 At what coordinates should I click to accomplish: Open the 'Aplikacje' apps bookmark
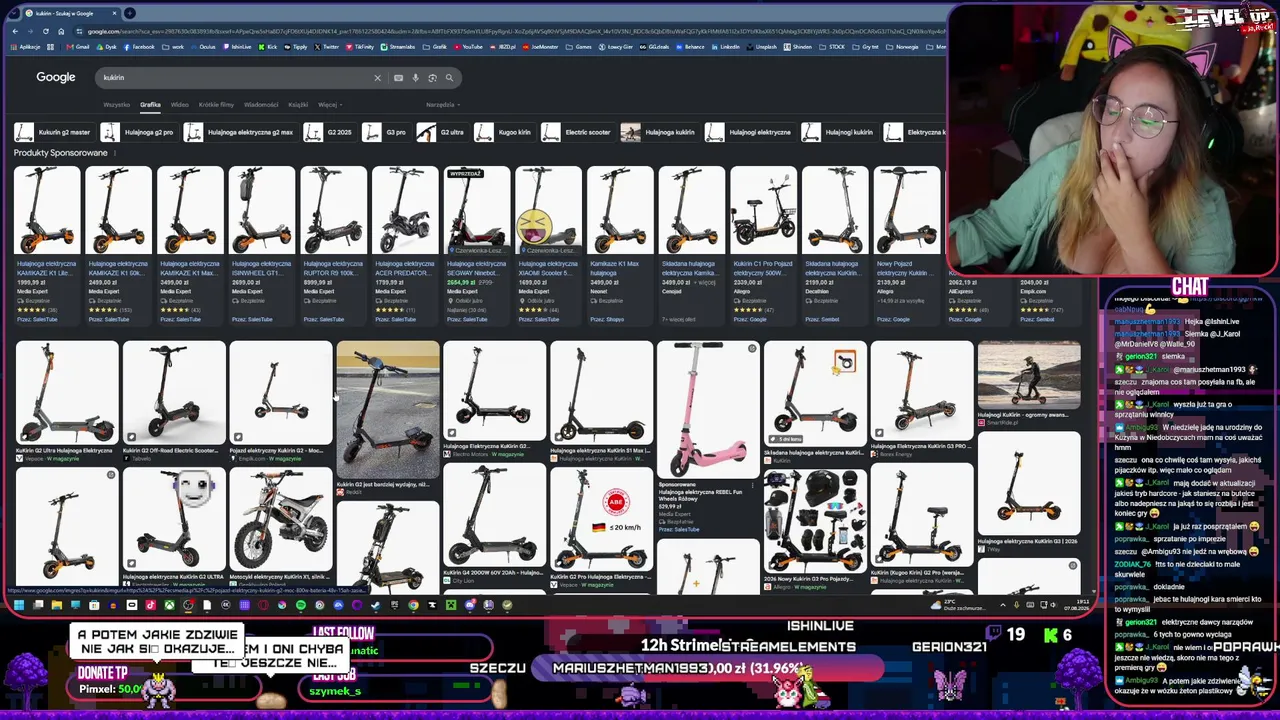pyautogui.click(x=25, y=46)
